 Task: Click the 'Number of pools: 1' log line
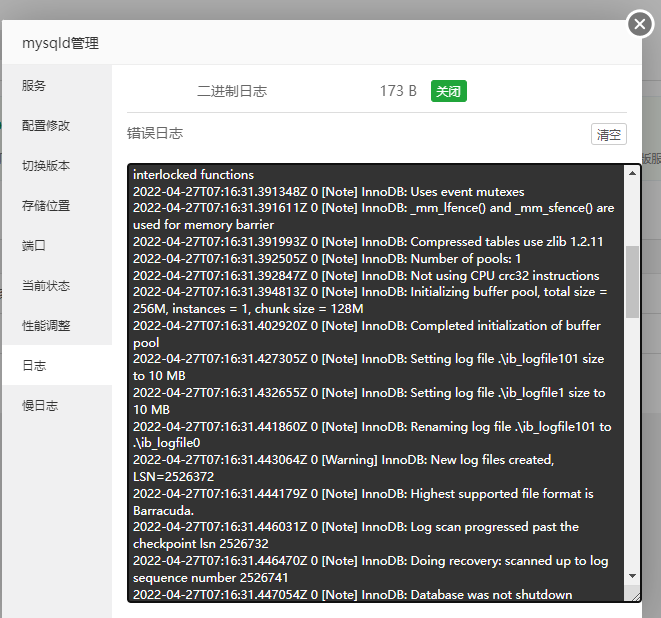coord(327,259)
